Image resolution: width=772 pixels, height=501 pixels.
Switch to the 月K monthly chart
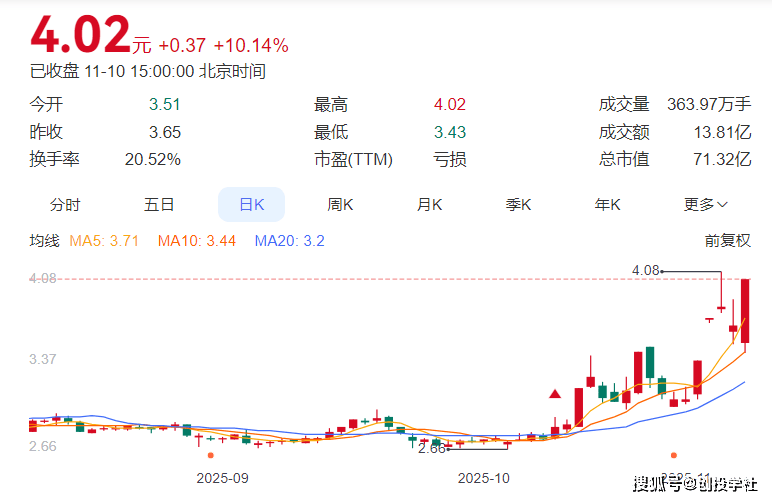430,205
